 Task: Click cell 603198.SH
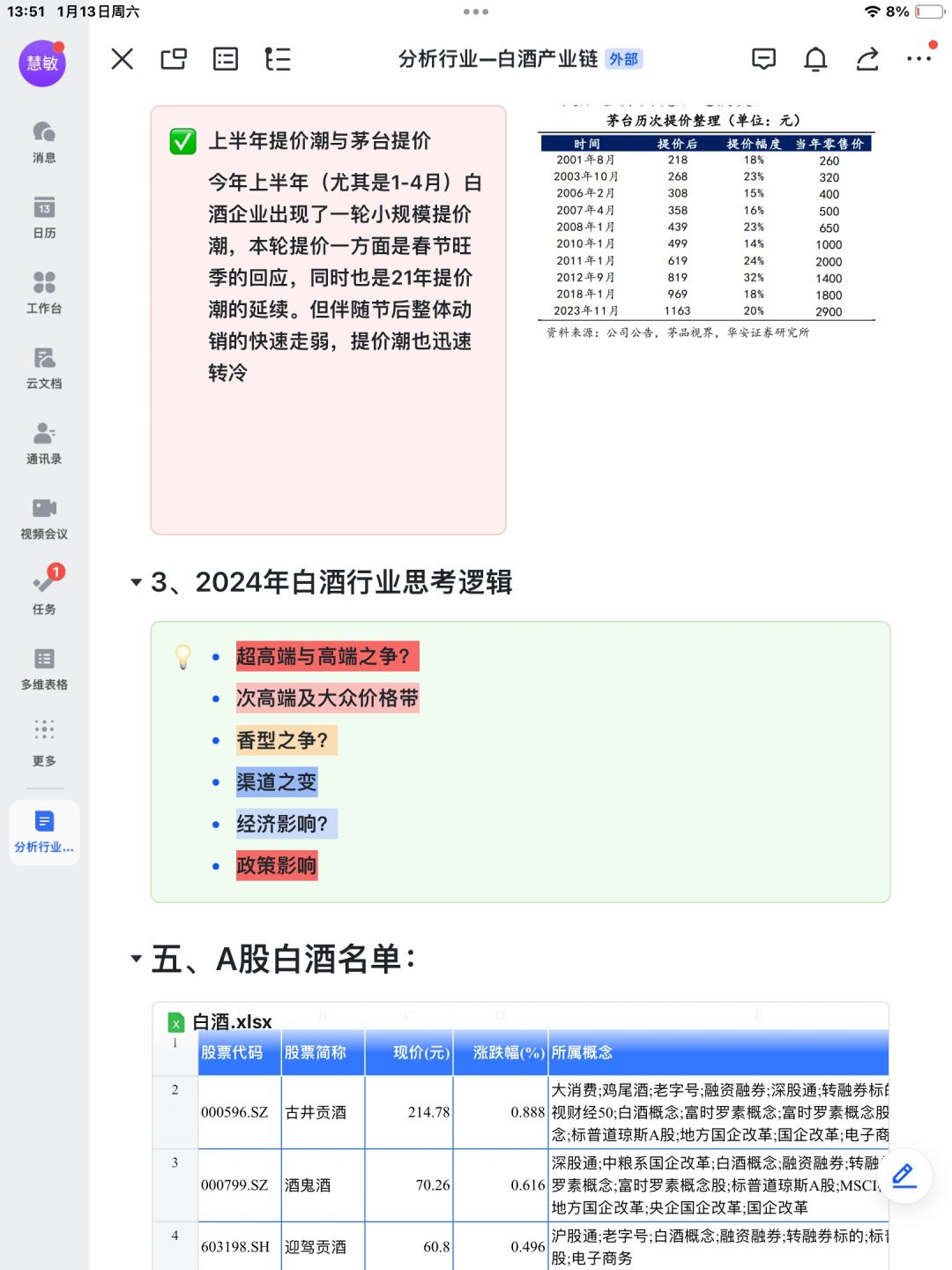point(240,1246)
